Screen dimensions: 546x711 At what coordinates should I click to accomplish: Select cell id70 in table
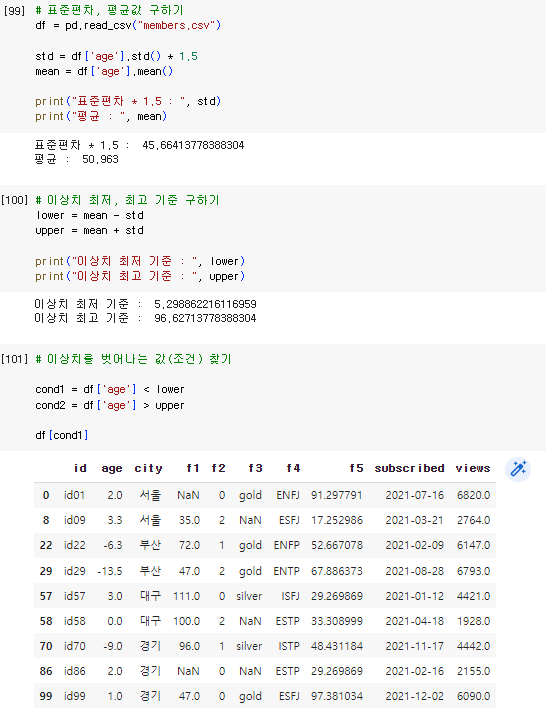[74, 646]
